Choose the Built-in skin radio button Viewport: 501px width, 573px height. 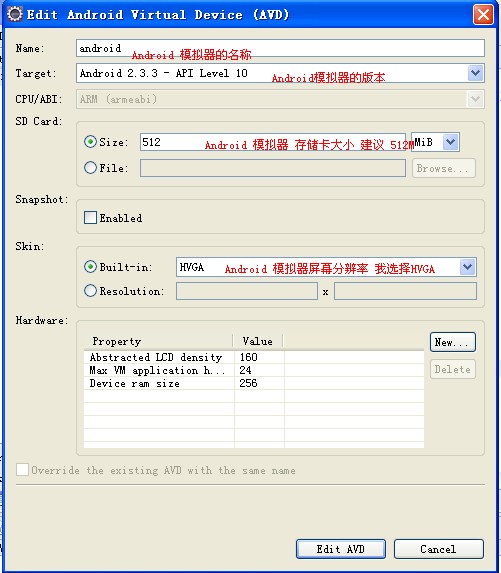point(90,267)
